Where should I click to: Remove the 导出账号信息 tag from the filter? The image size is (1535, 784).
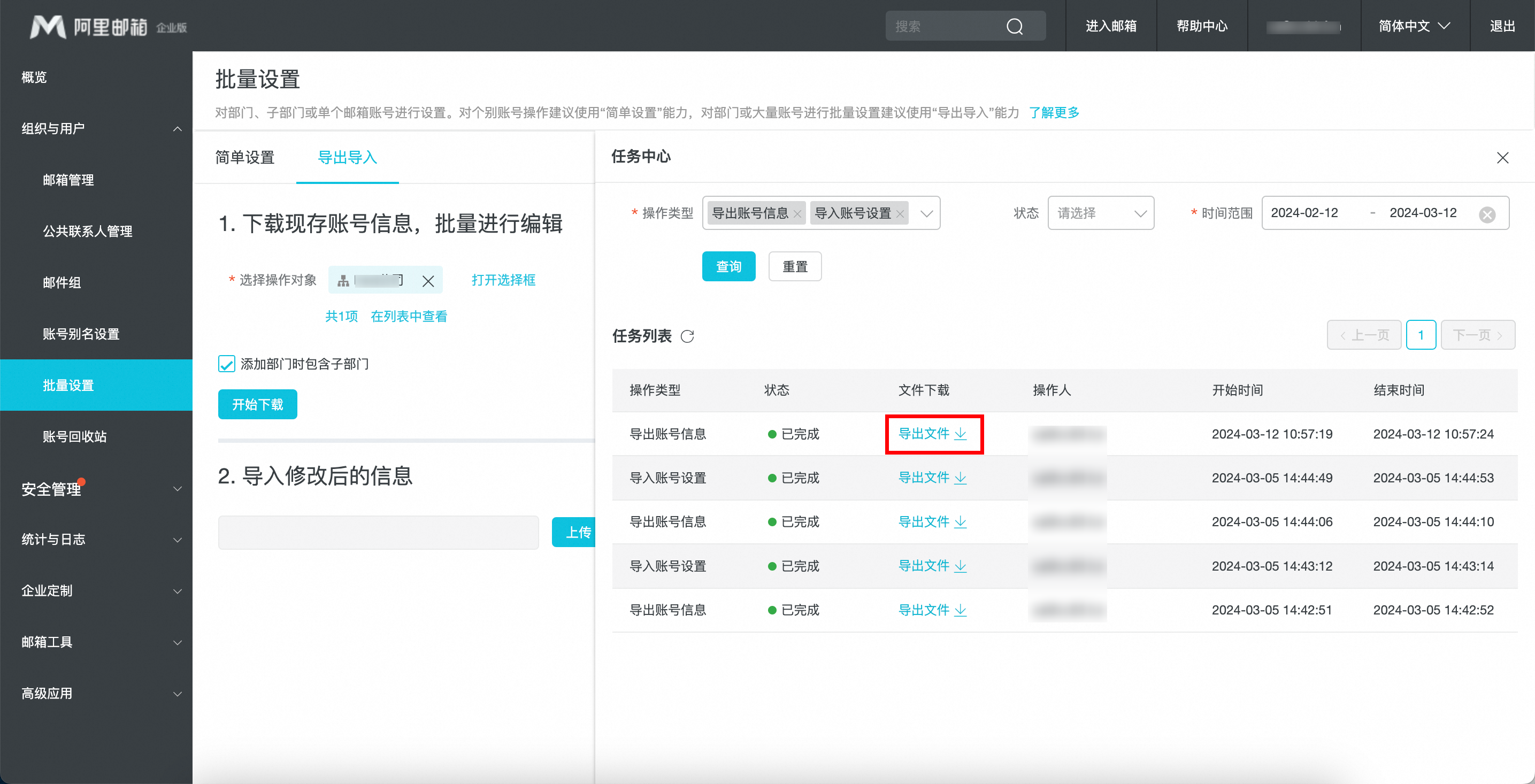(x=797, y=214)
